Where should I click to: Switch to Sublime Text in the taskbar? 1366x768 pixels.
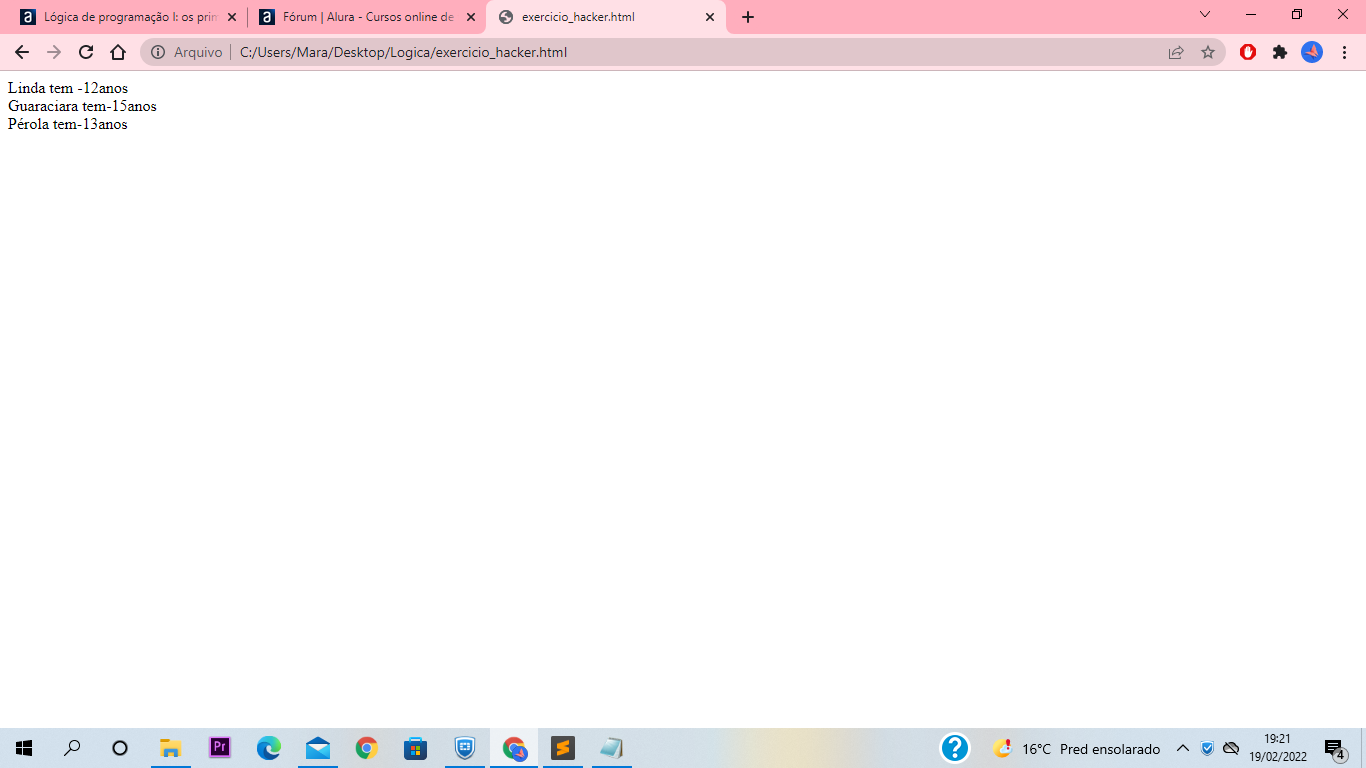pos(563,748)
